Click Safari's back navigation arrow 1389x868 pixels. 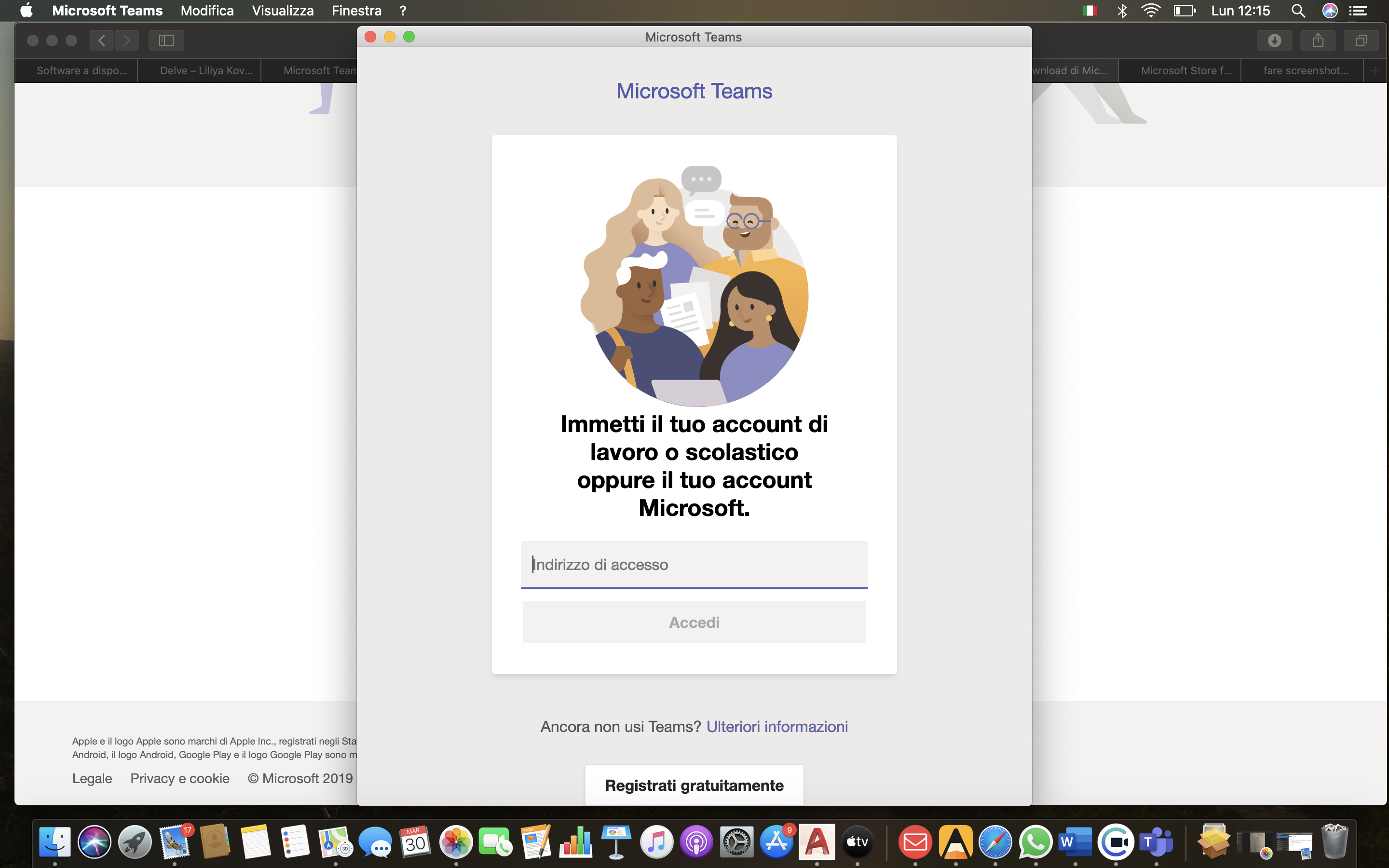click(x=102, y=40)
